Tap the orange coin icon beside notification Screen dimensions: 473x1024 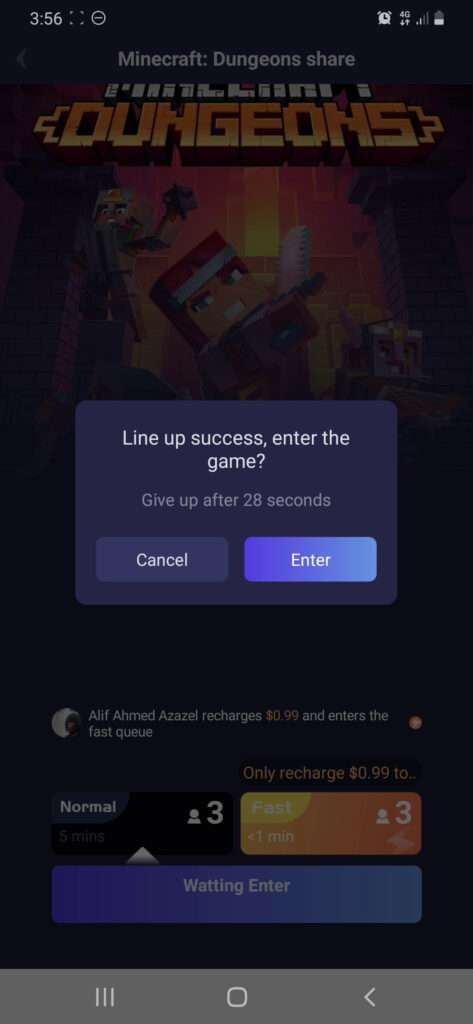point(415,722)
